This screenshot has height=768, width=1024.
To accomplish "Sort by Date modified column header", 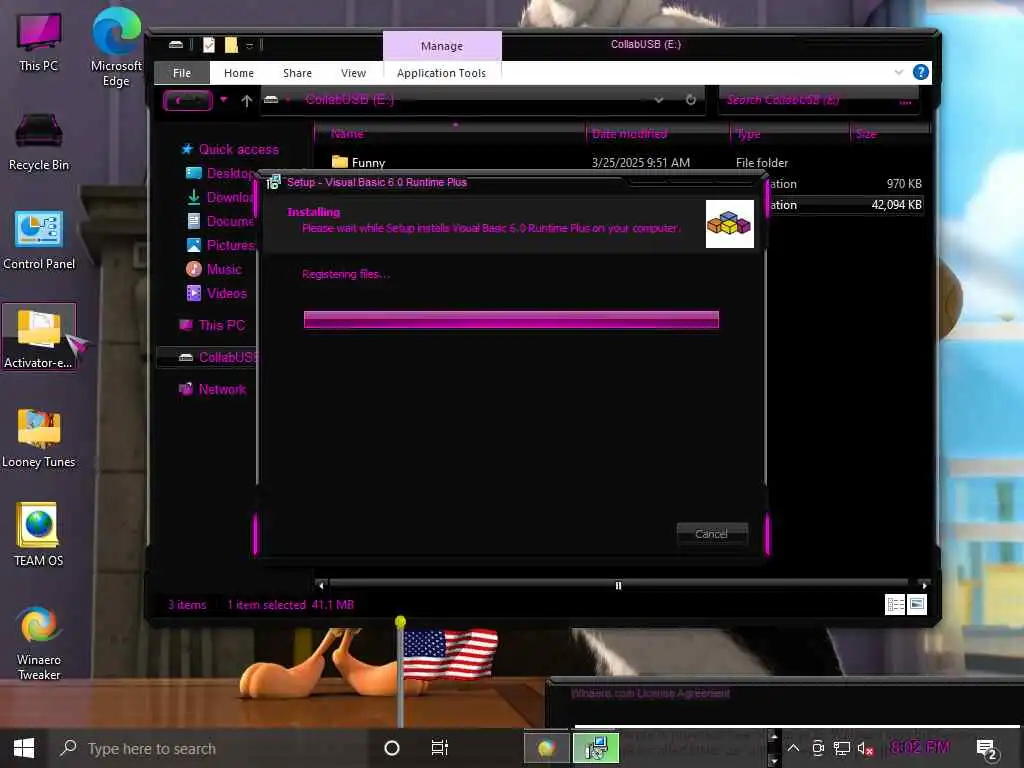I will [x=658, y=134].
